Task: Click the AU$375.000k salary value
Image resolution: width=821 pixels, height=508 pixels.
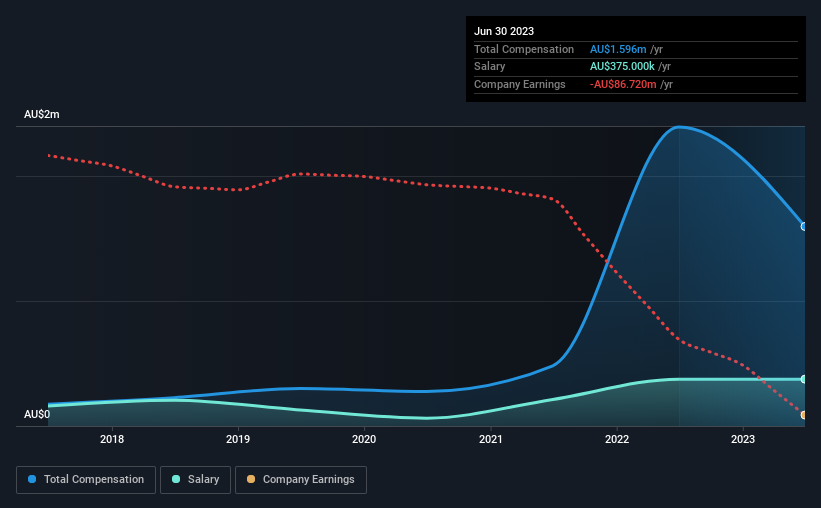Action: point(622,67)
